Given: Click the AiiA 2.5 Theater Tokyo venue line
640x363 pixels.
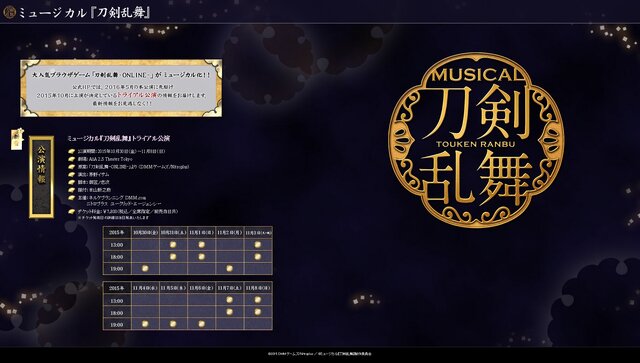Looking at the screenshot, I should click(x=105, y=159).
